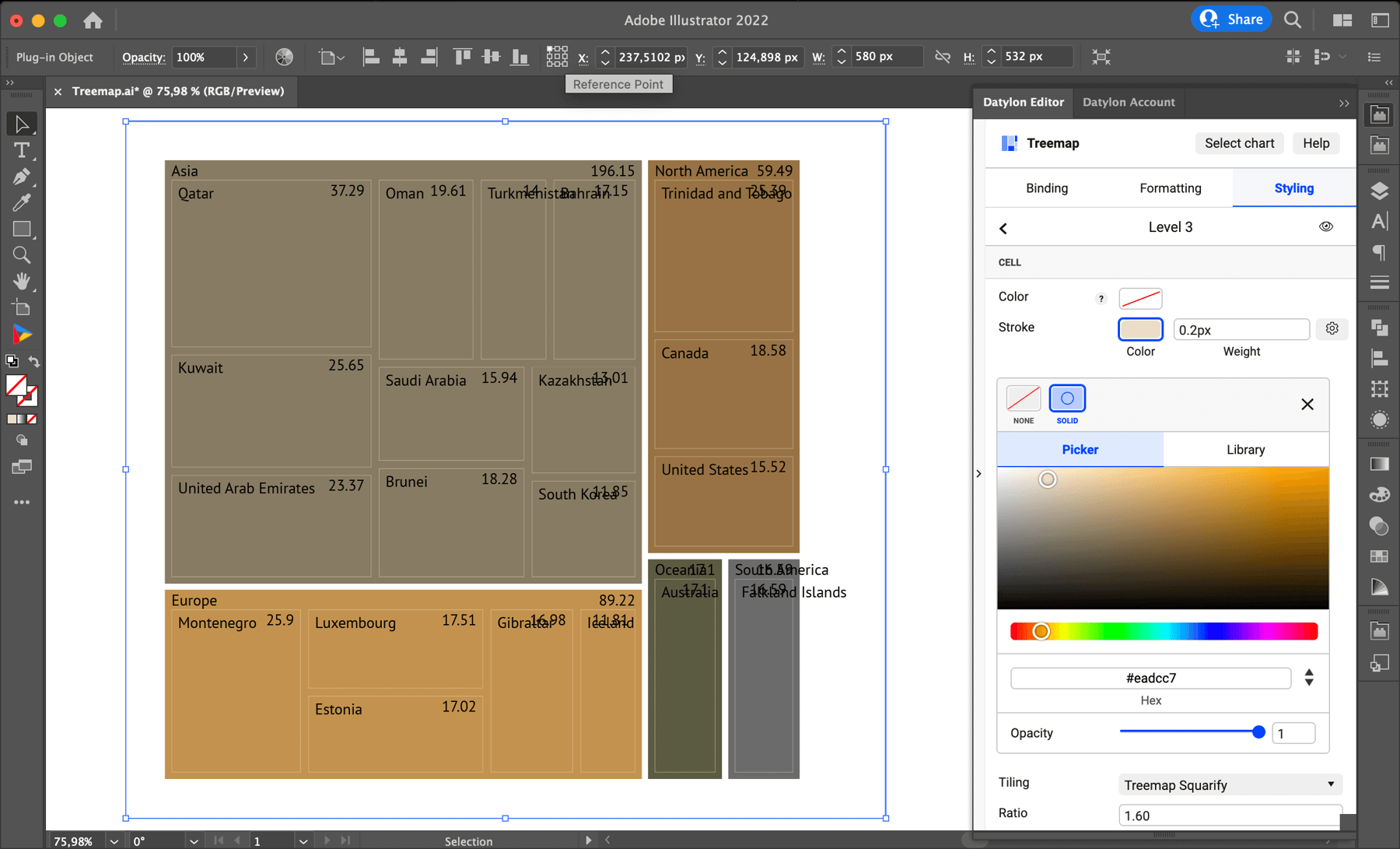Viewport: 1400px width, 849px height.
Task: Open the Layers panel from the right dock
Action: (1379, 190)
